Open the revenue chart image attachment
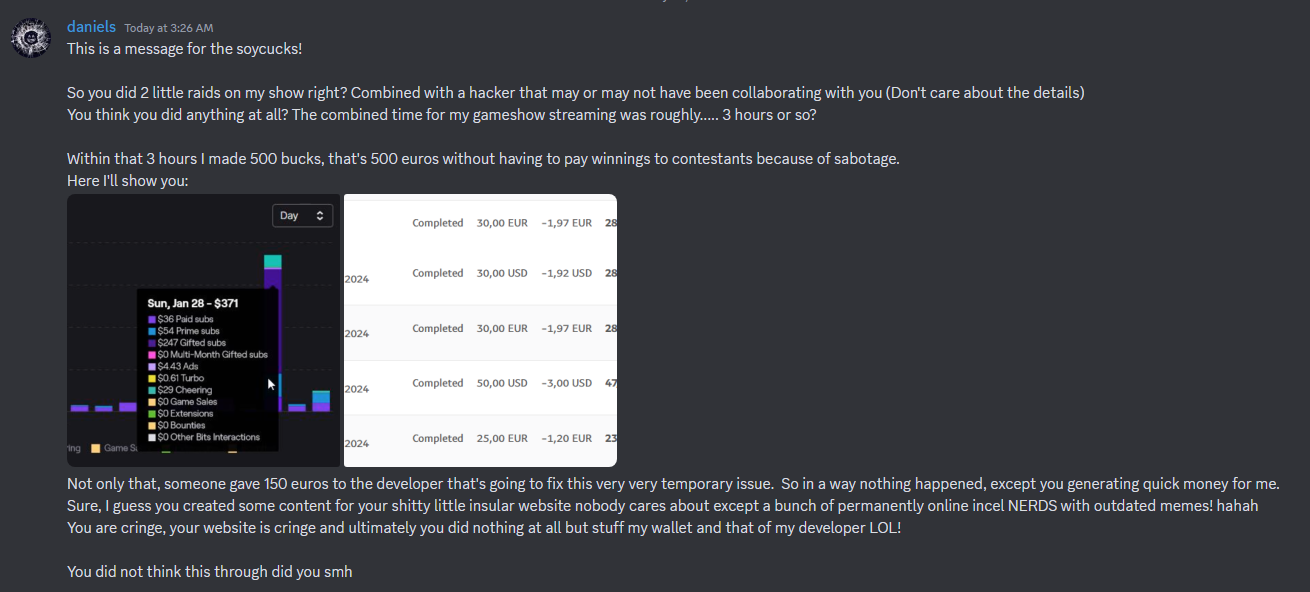This screenshot has height=592, width=1310. (204, 330)
